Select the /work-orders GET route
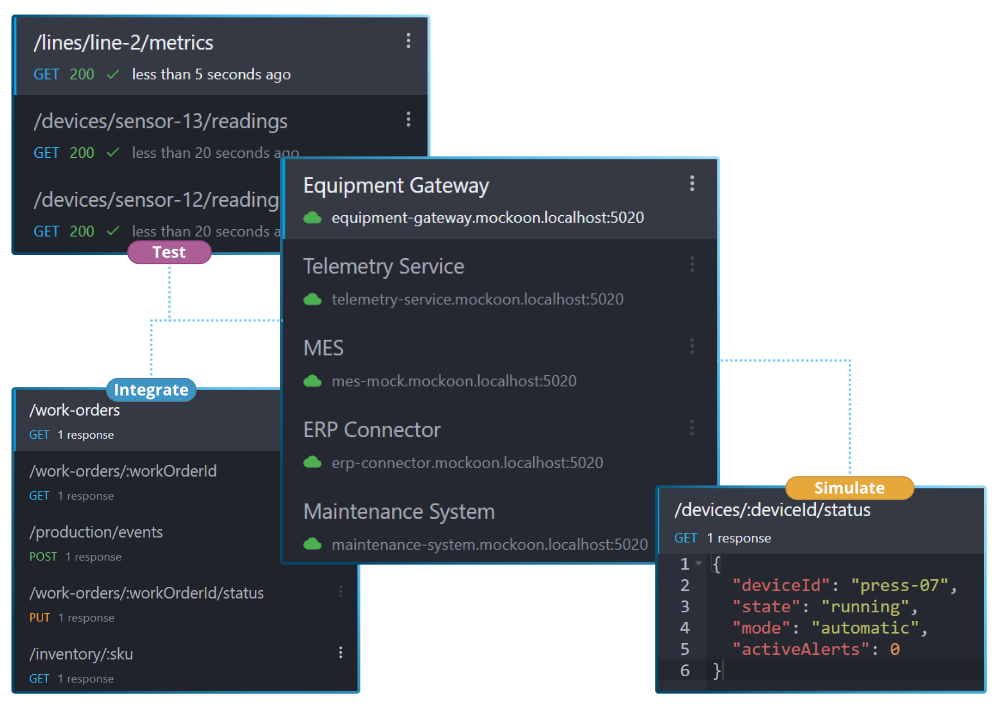 click(148, 421)
